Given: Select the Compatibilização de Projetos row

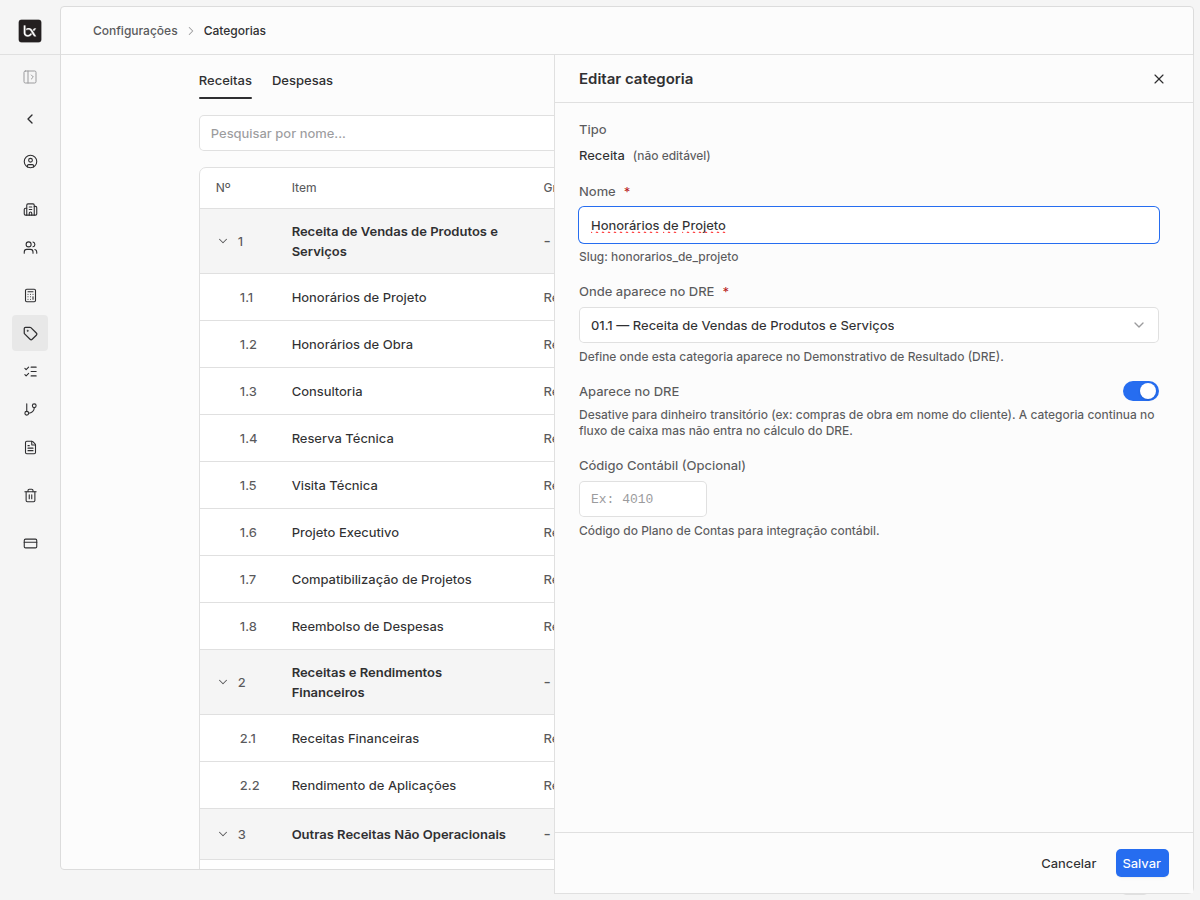Looking at the screenshot, I should [377, 579].
